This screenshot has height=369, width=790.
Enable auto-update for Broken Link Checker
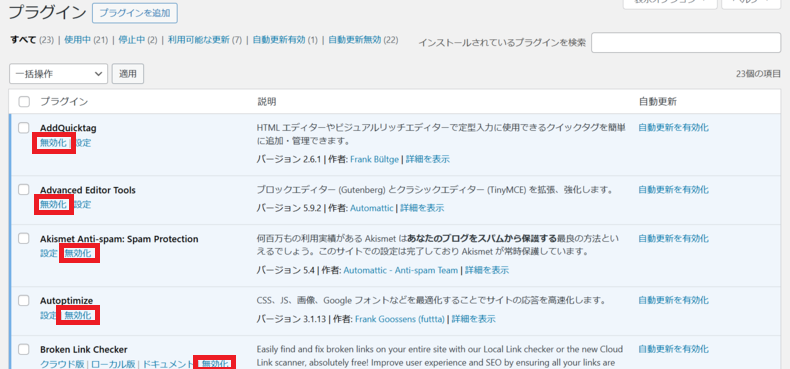click(x=674, y=349)
